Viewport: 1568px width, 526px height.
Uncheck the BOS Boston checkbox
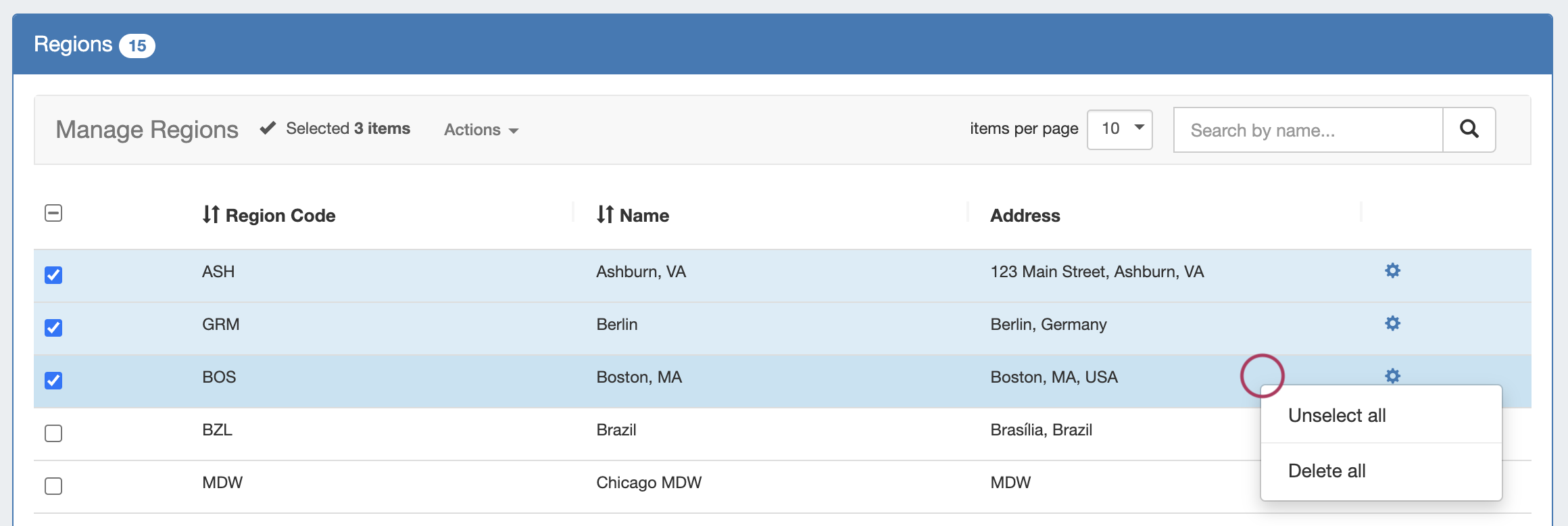tap(53, 381)
